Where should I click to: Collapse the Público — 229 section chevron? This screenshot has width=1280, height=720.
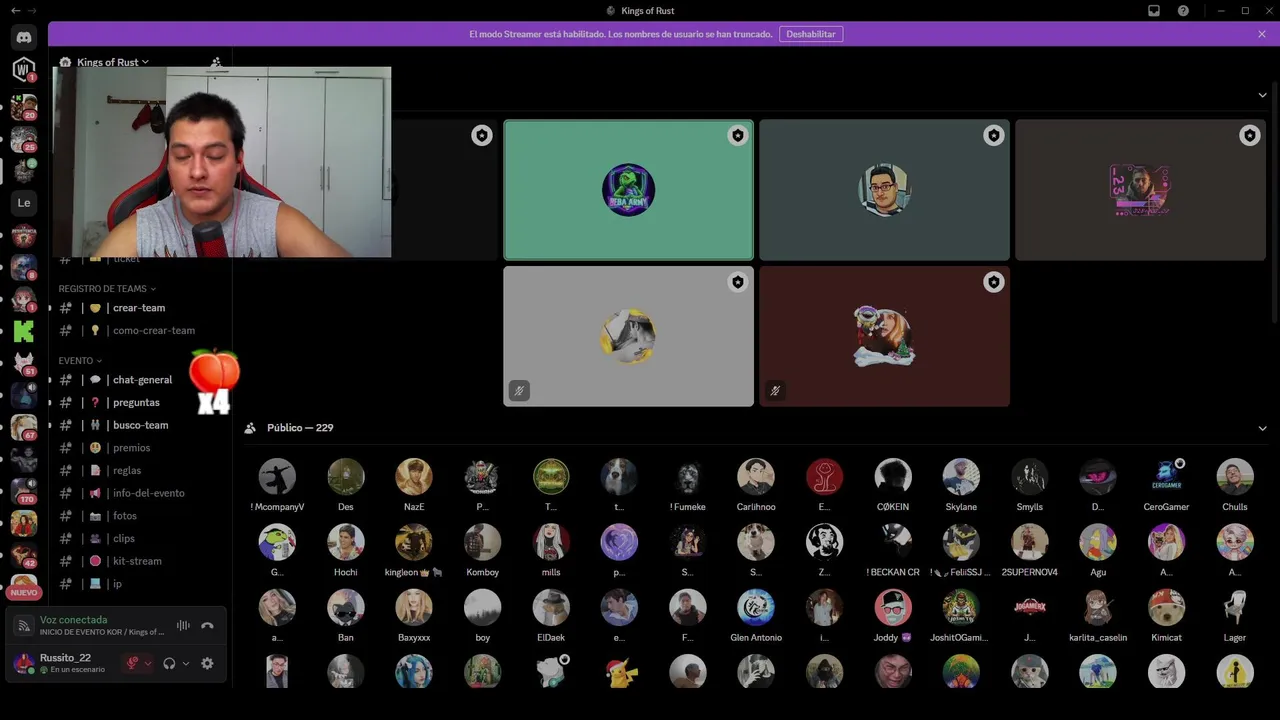pos(1262,428)
